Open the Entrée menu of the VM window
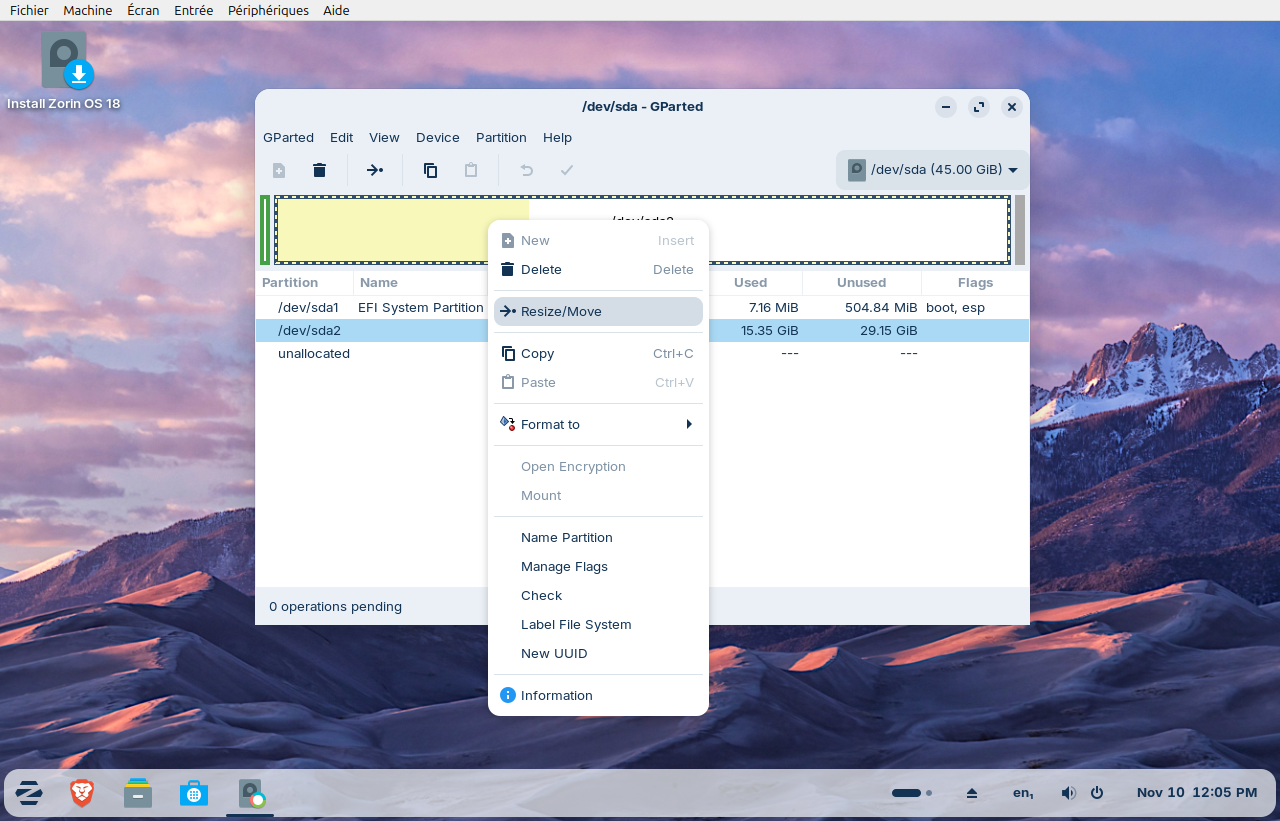This screenshot has width=1280, height=821. tap(193, 10)
